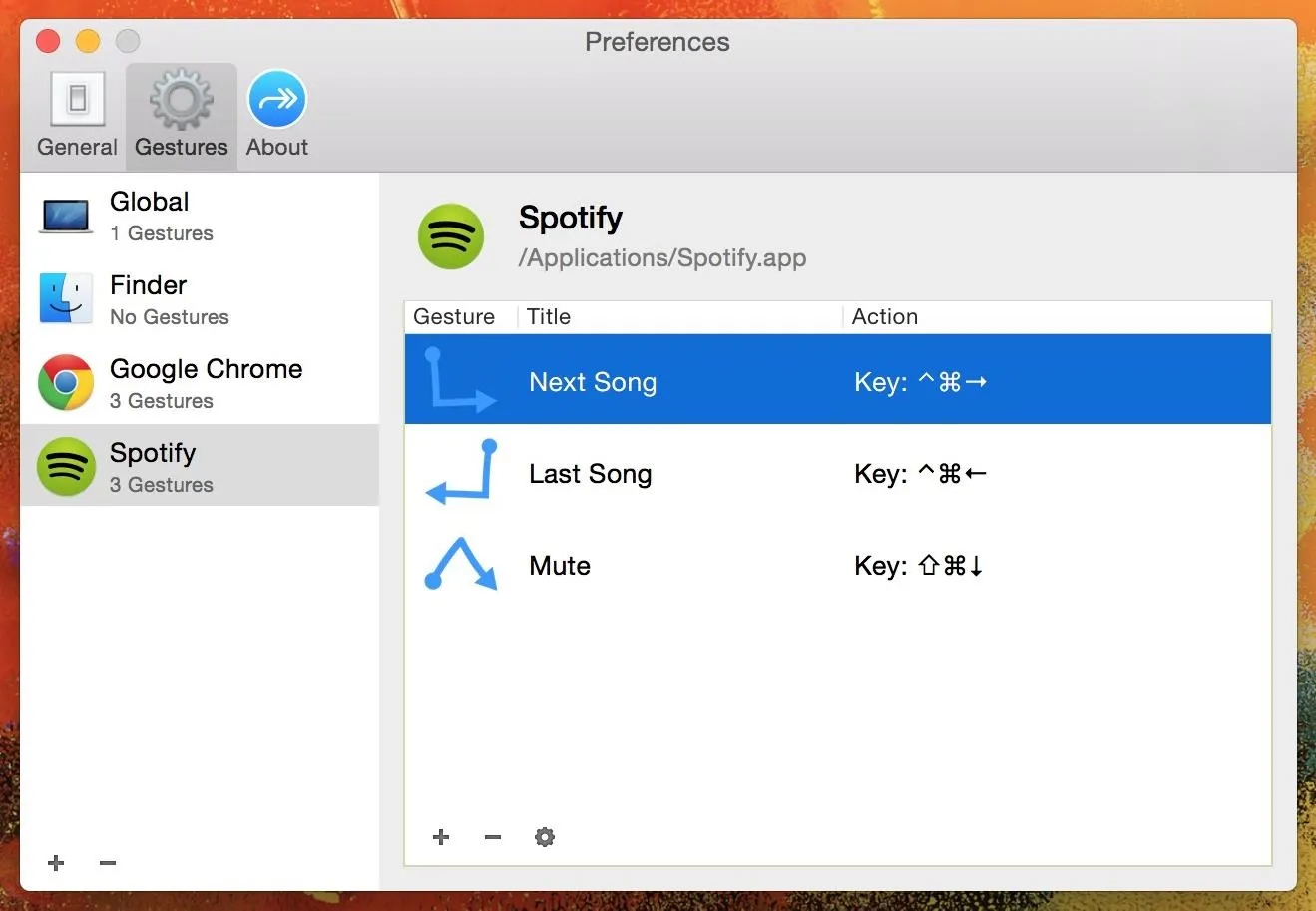Open the General preferences tab

click(x=77, y=116)
